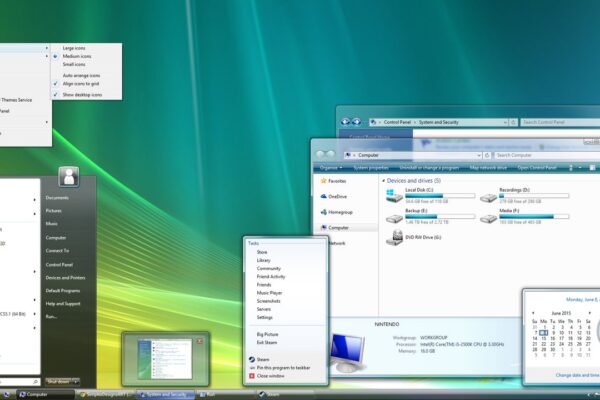600x400 pixels.
Task: Open the Recordings (D:) drive icon
Action: click(487, 194)
